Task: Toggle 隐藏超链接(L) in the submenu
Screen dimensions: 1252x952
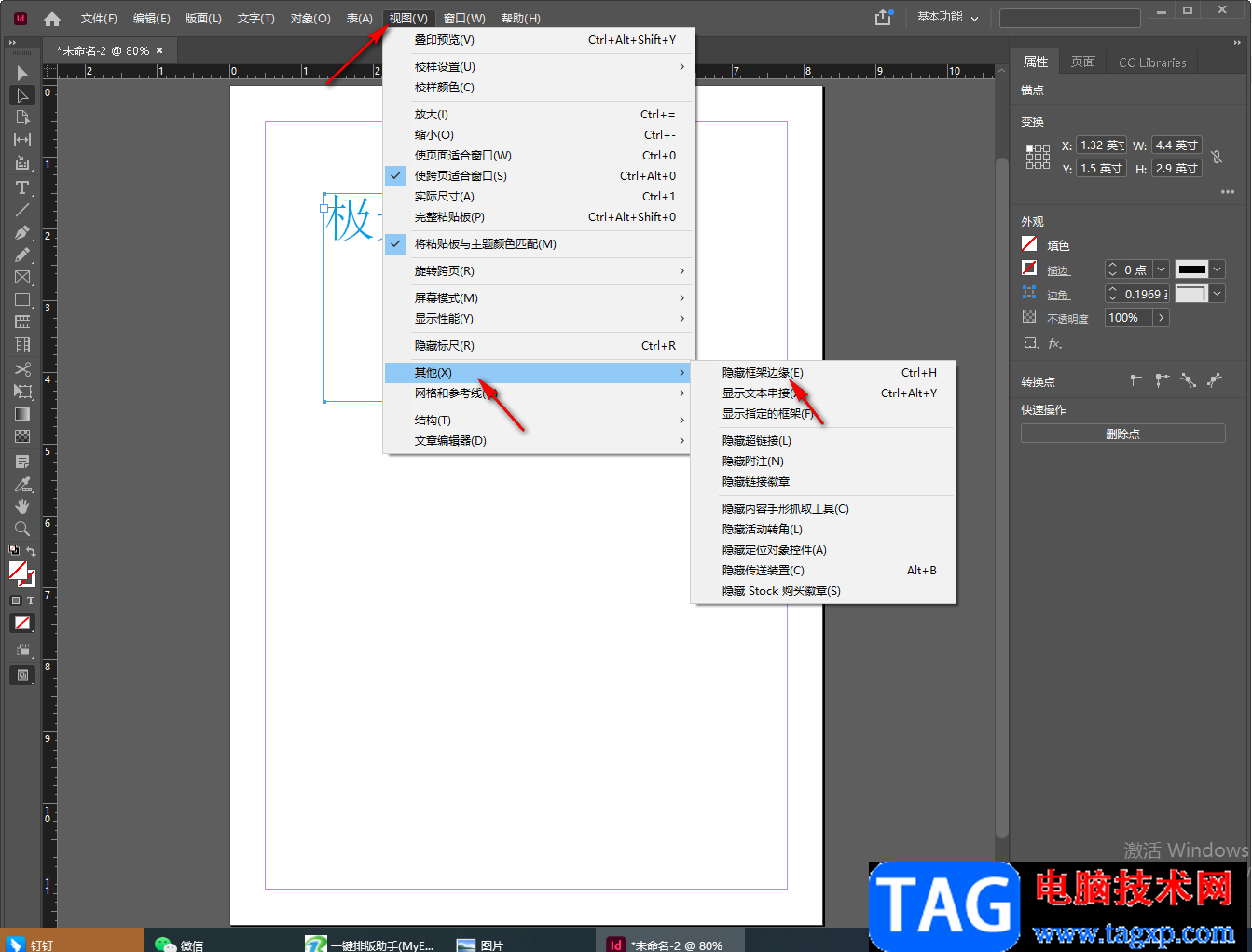Action: [823, 440]
